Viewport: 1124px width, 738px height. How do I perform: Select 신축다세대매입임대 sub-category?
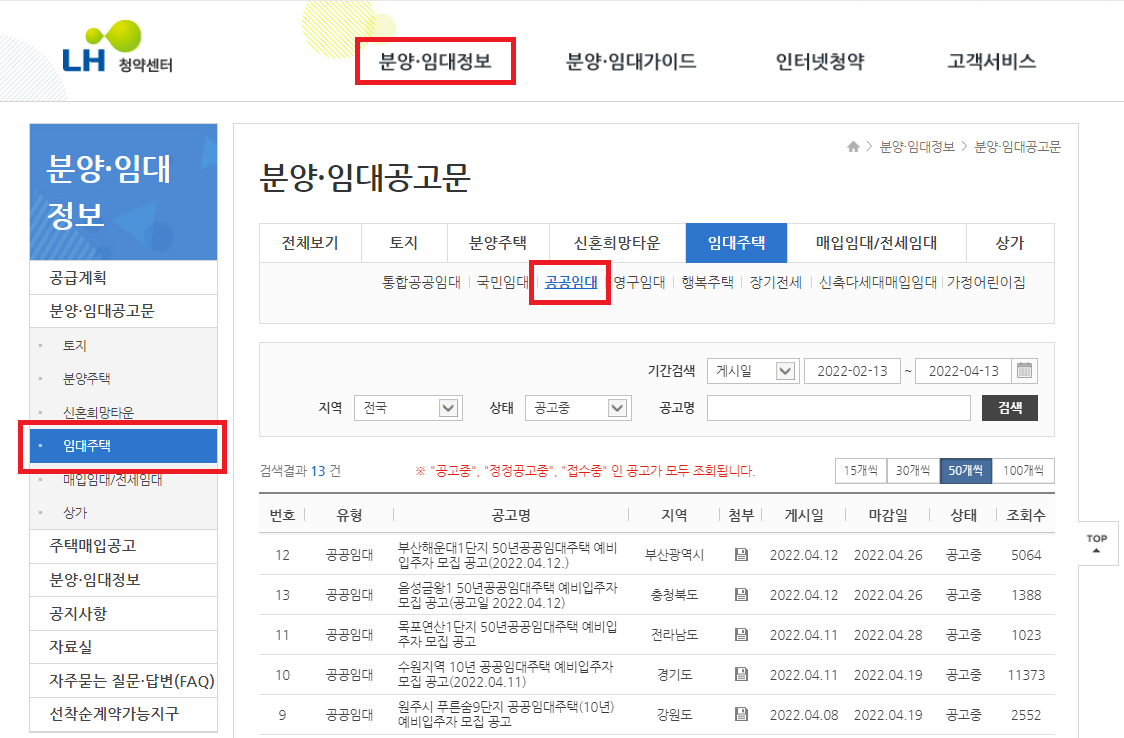tap(878, 282)
